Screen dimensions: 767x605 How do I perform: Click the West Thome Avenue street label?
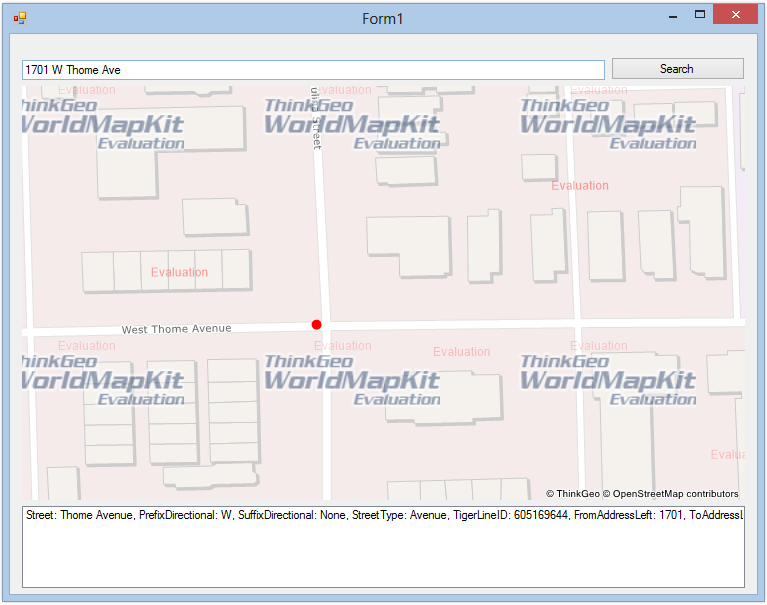point(177,329)
